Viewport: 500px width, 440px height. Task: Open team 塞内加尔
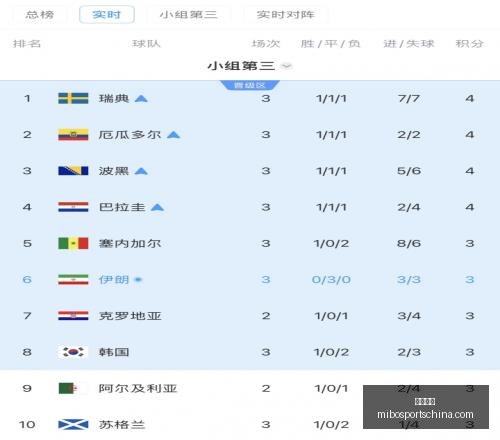point(130,243)
